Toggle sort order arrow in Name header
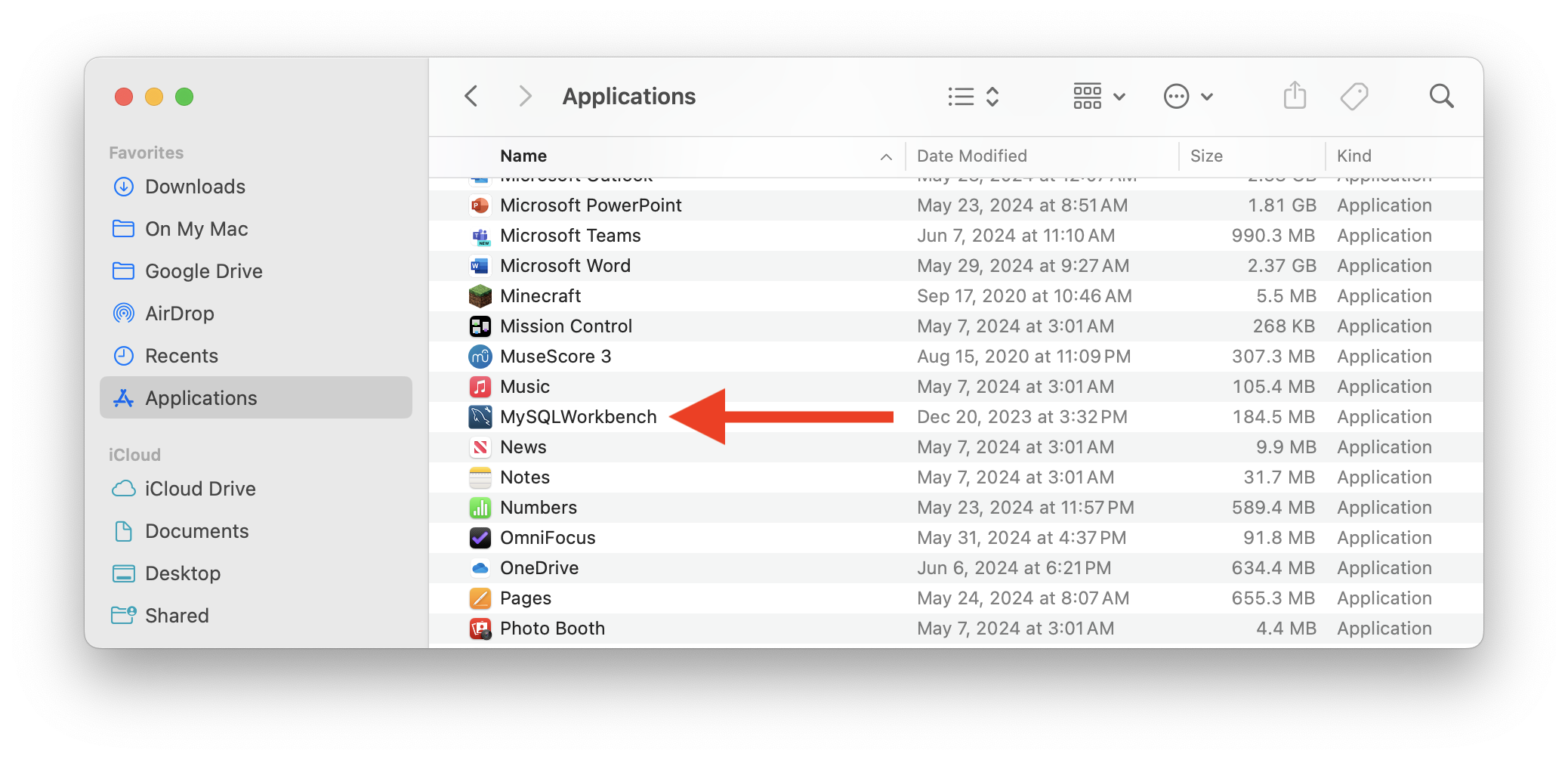1568x760 pixels. tap(886, 156)
